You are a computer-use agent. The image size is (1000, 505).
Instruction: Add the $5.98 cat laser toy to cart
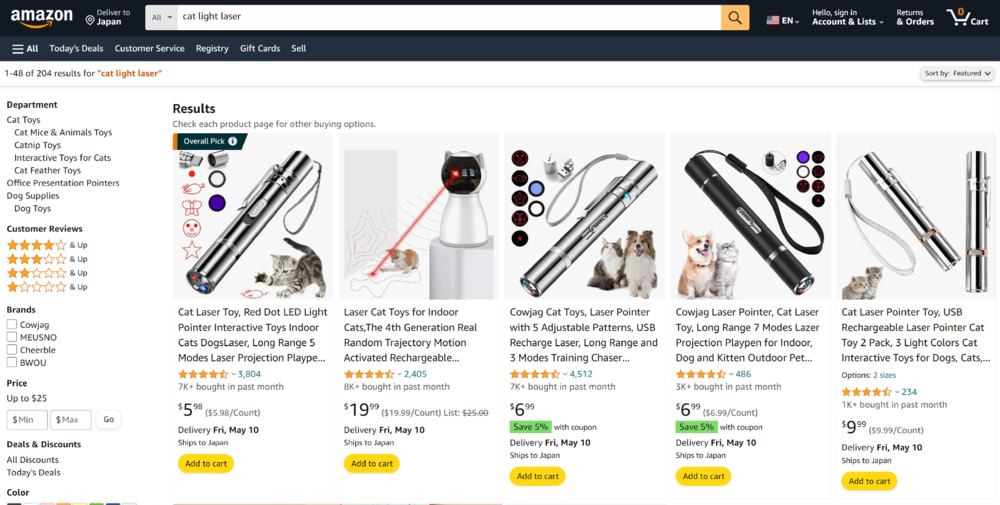click(206, 463)
